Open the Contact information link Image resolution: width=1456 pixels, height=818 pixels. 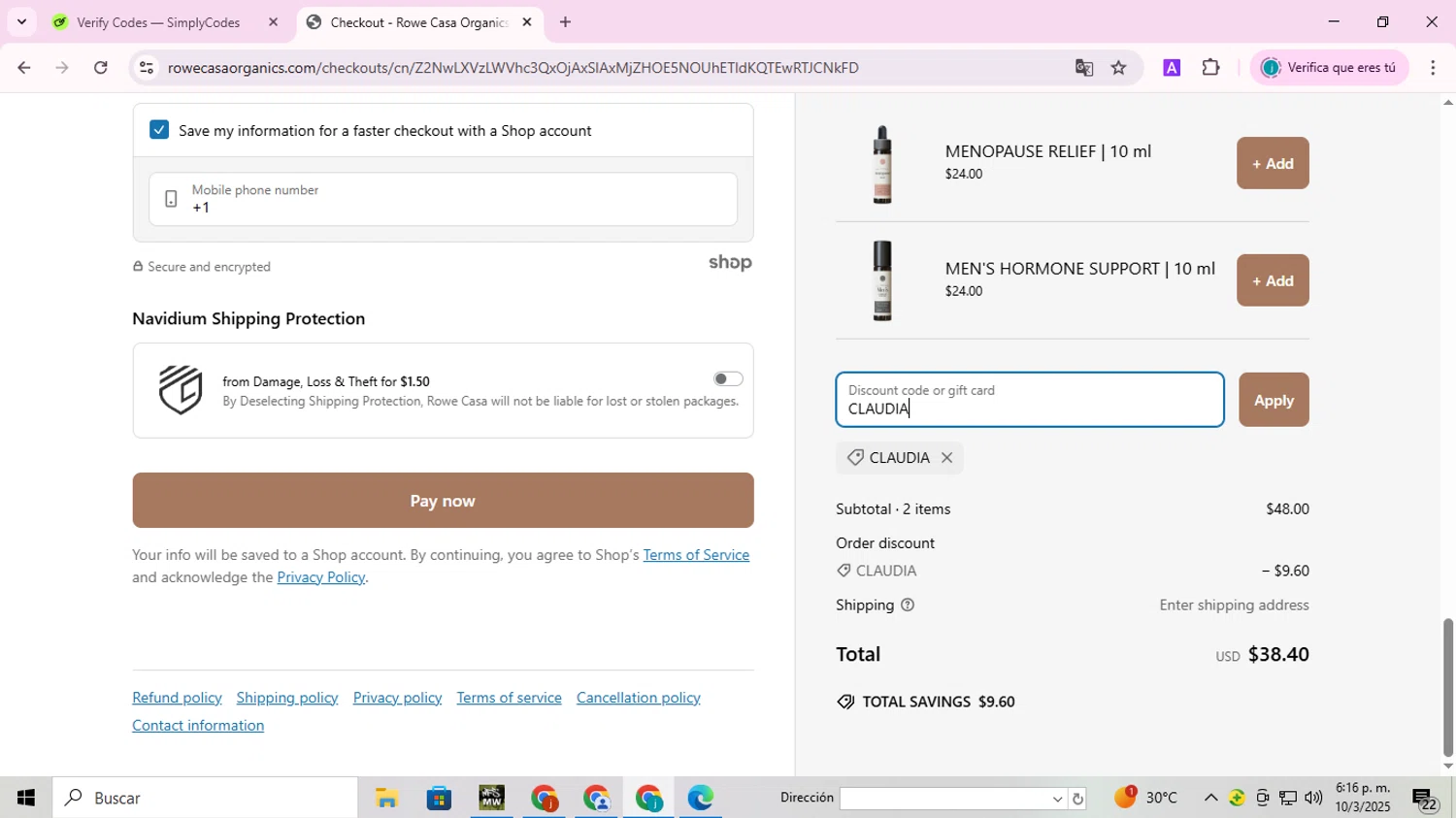coord(198,726)
